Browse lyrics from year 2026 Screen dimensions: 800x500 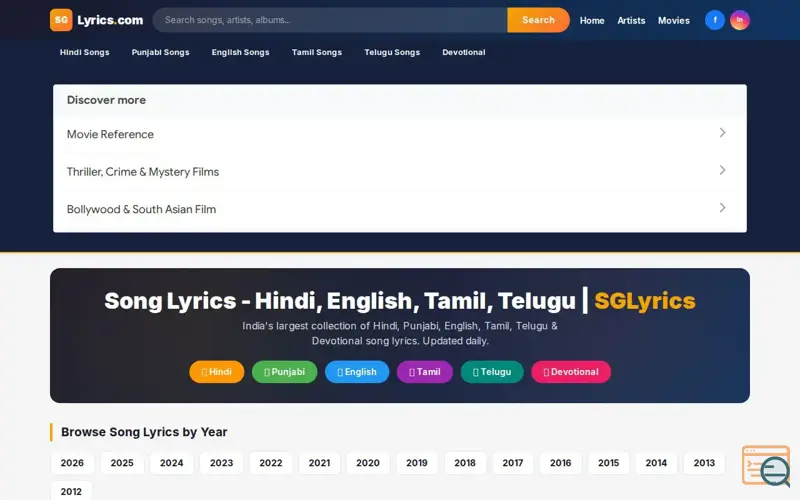[72, 463]
